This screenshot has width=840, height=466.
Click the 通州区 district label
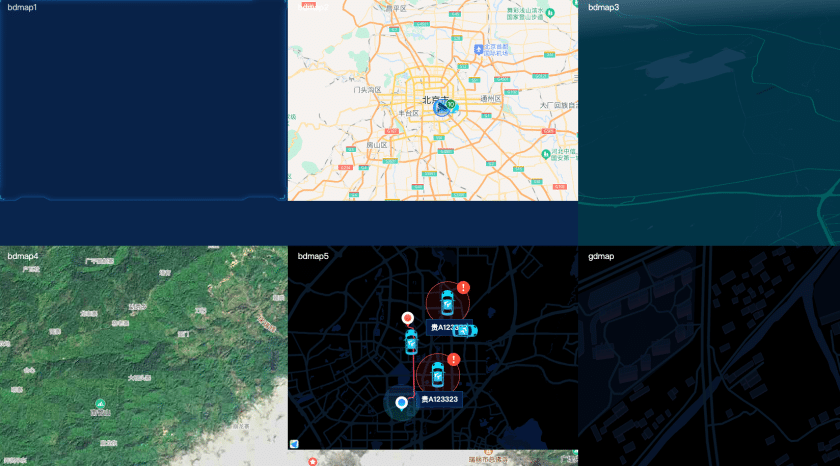pos(490,99)
